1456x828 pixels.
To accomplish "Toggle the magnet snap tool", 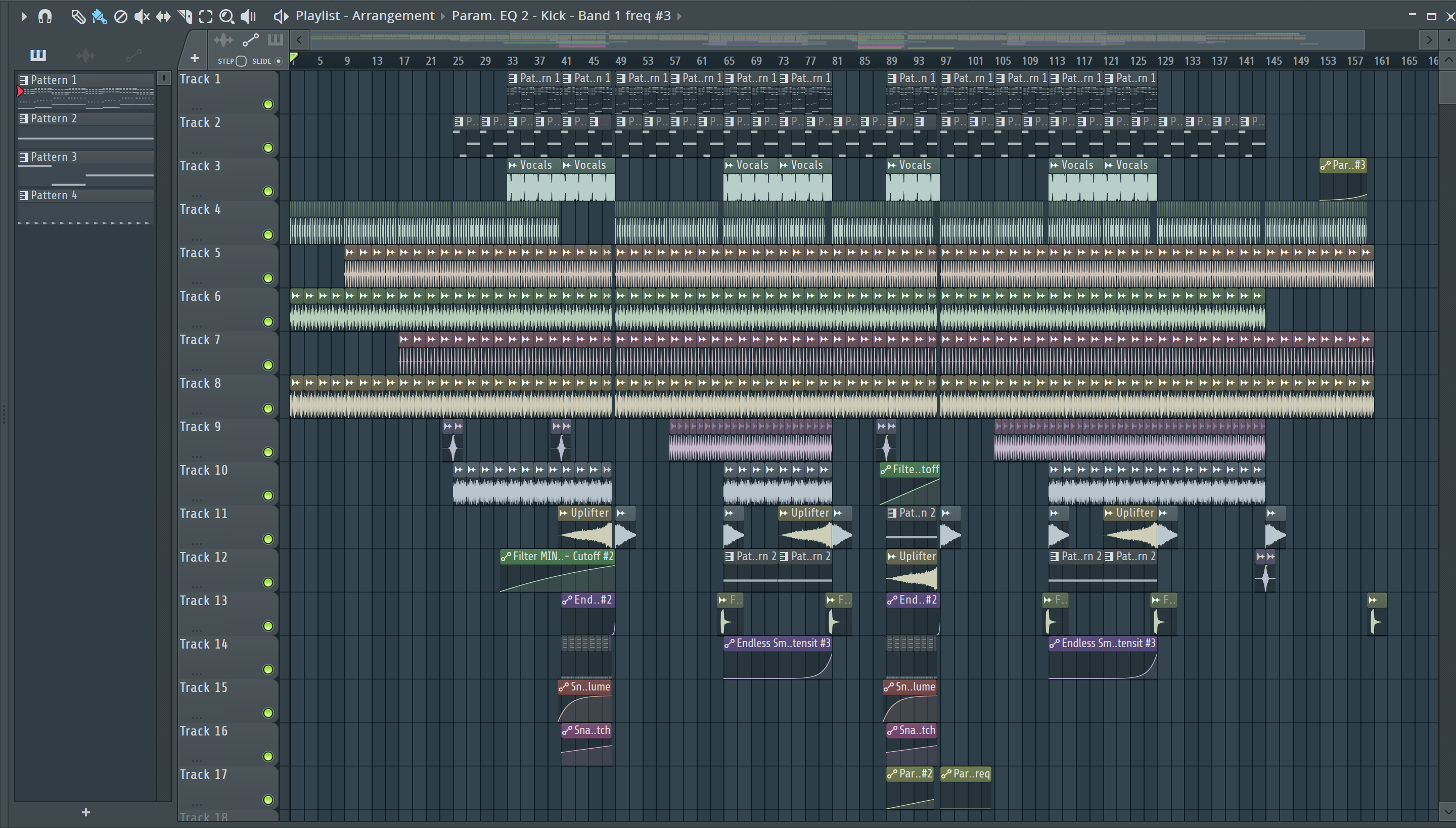I will [x=45, y=17].
